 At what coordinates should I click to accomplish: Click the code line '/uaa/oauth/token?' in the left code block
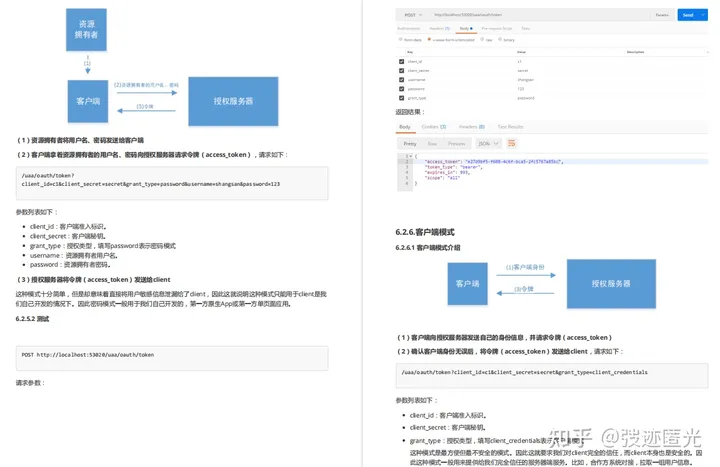point(48,175)
